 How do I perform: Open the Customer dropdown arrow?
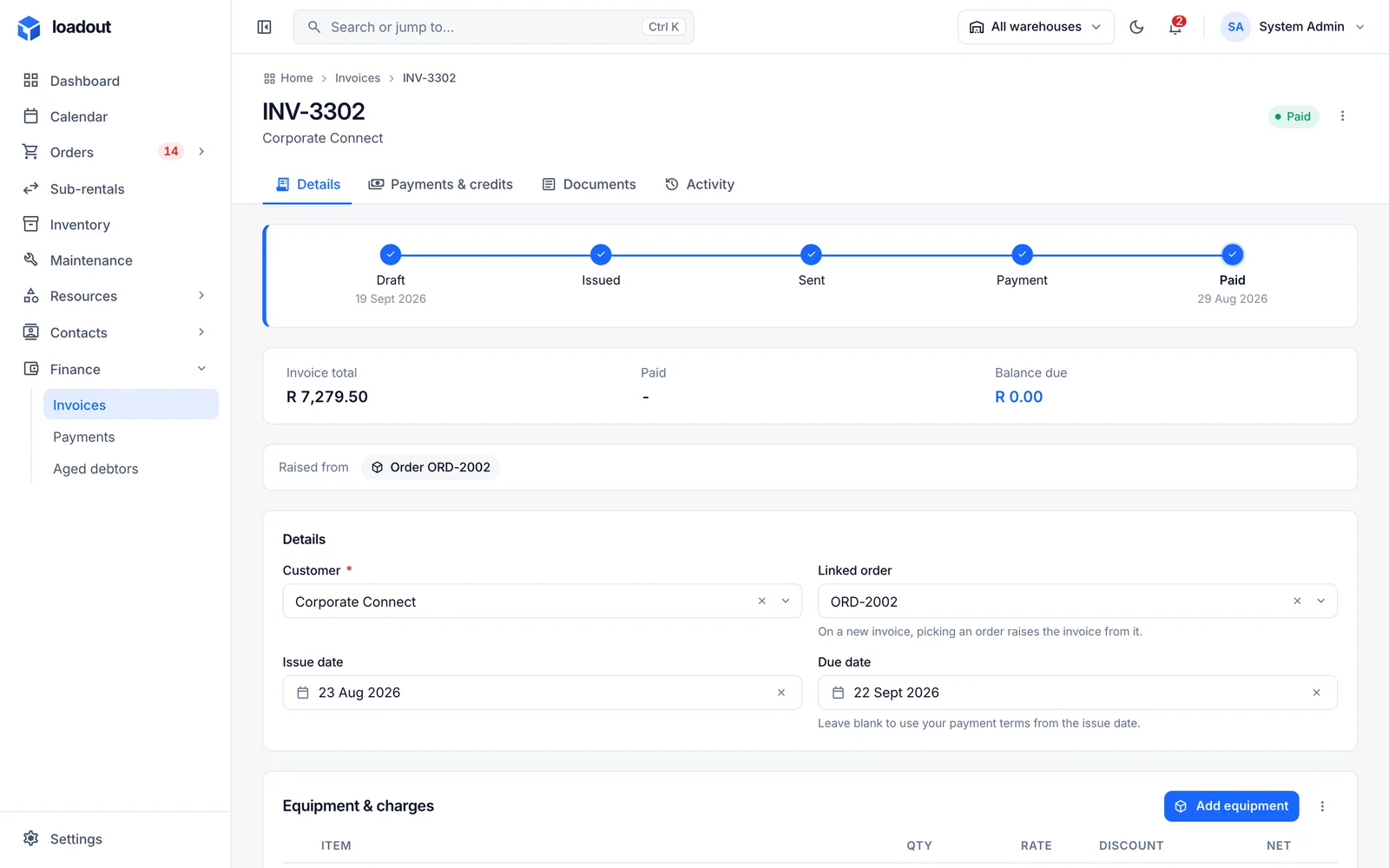(786, 601)
